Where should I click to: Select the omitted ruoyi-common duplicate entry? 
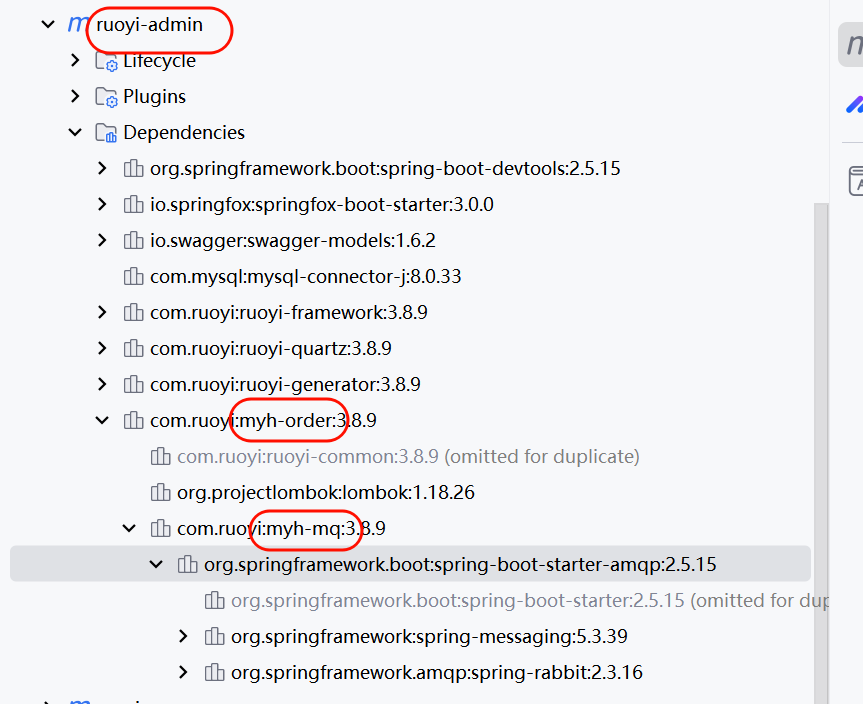[x=407, y=457]
